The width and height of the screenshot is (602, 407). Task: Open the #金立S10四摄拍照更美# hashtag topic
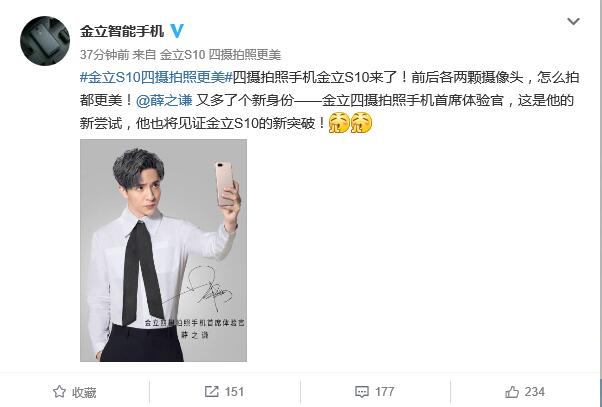click(156, 78)
